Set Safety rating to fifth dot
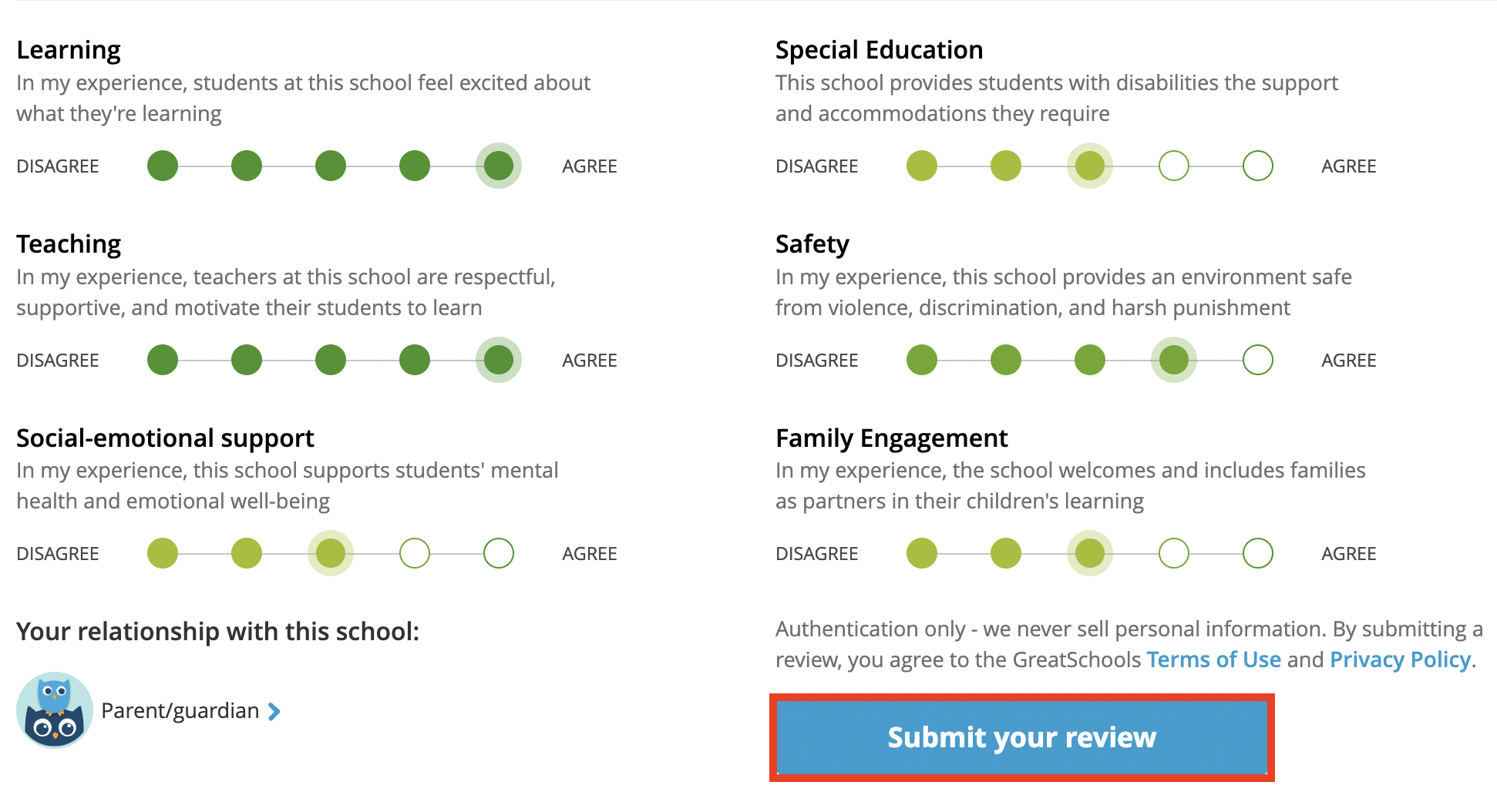The height and width of the screenshot is (812, 1497). pos(1258,360)
